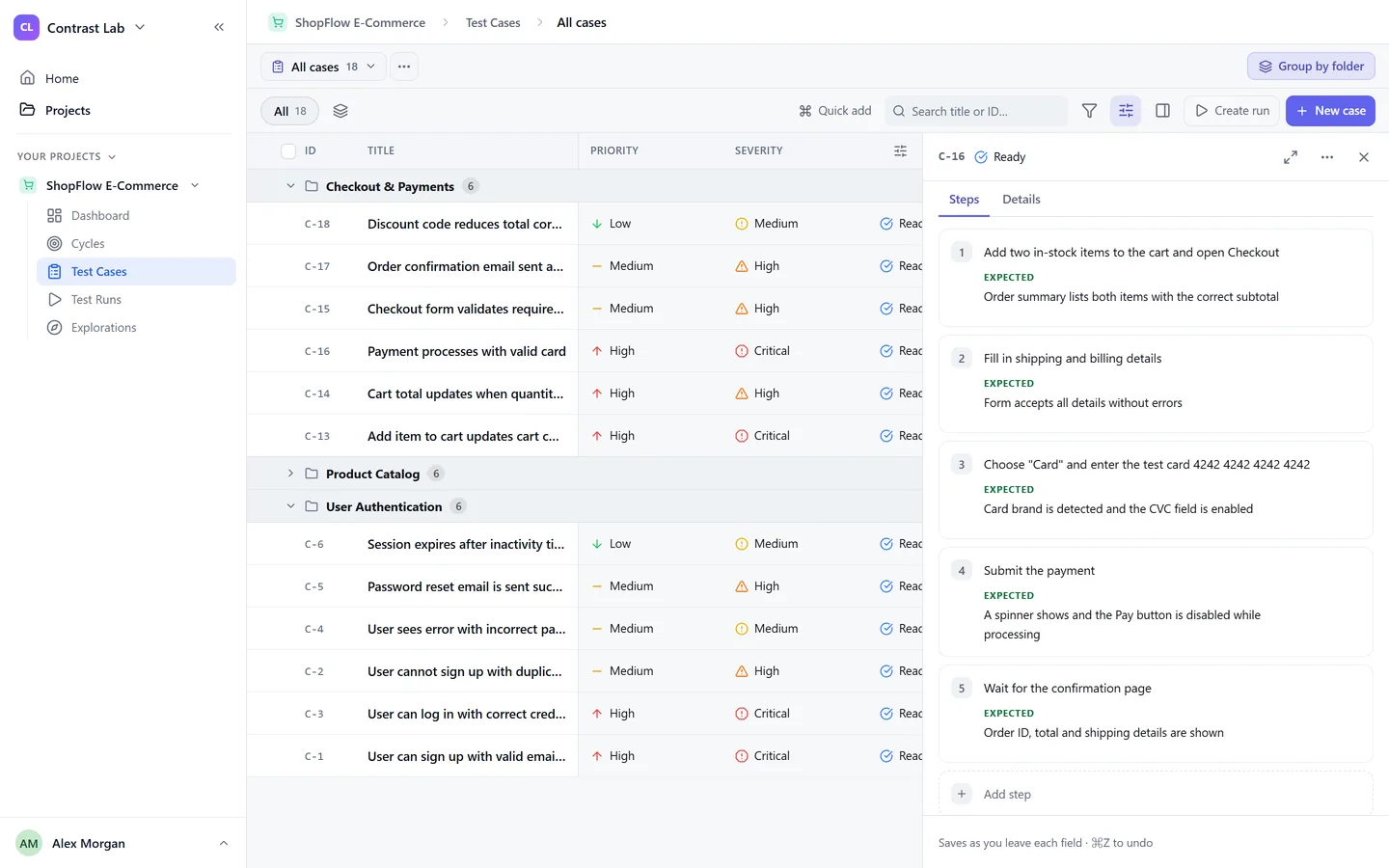The width and height of the screenshot is (1389, 868).
Task: Click Add step in the steps panel
Action: tap(1156, 794)
